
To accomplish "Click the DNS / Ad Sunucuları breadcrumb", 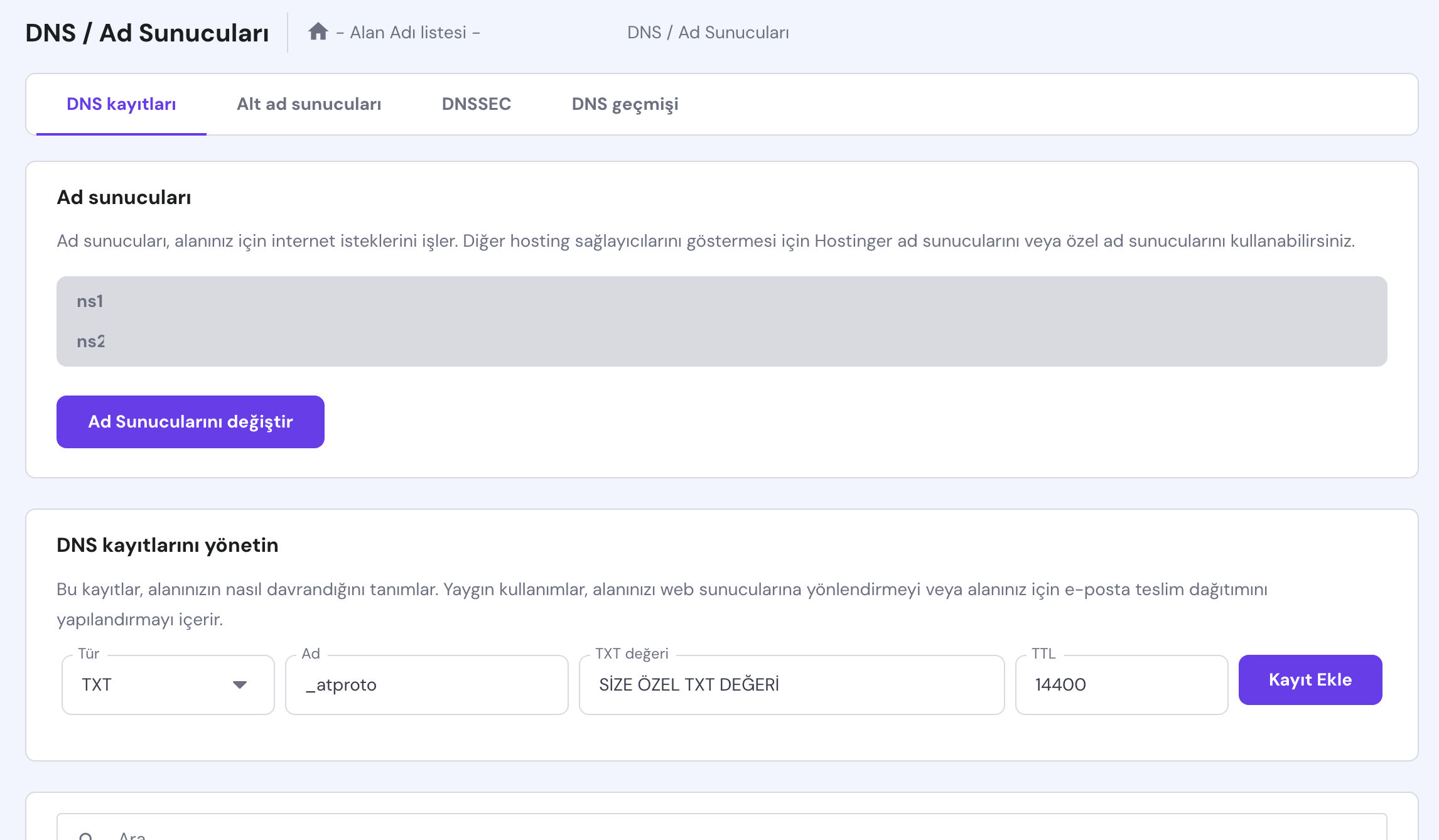I will pyautogui.click(x=708, y=33).
